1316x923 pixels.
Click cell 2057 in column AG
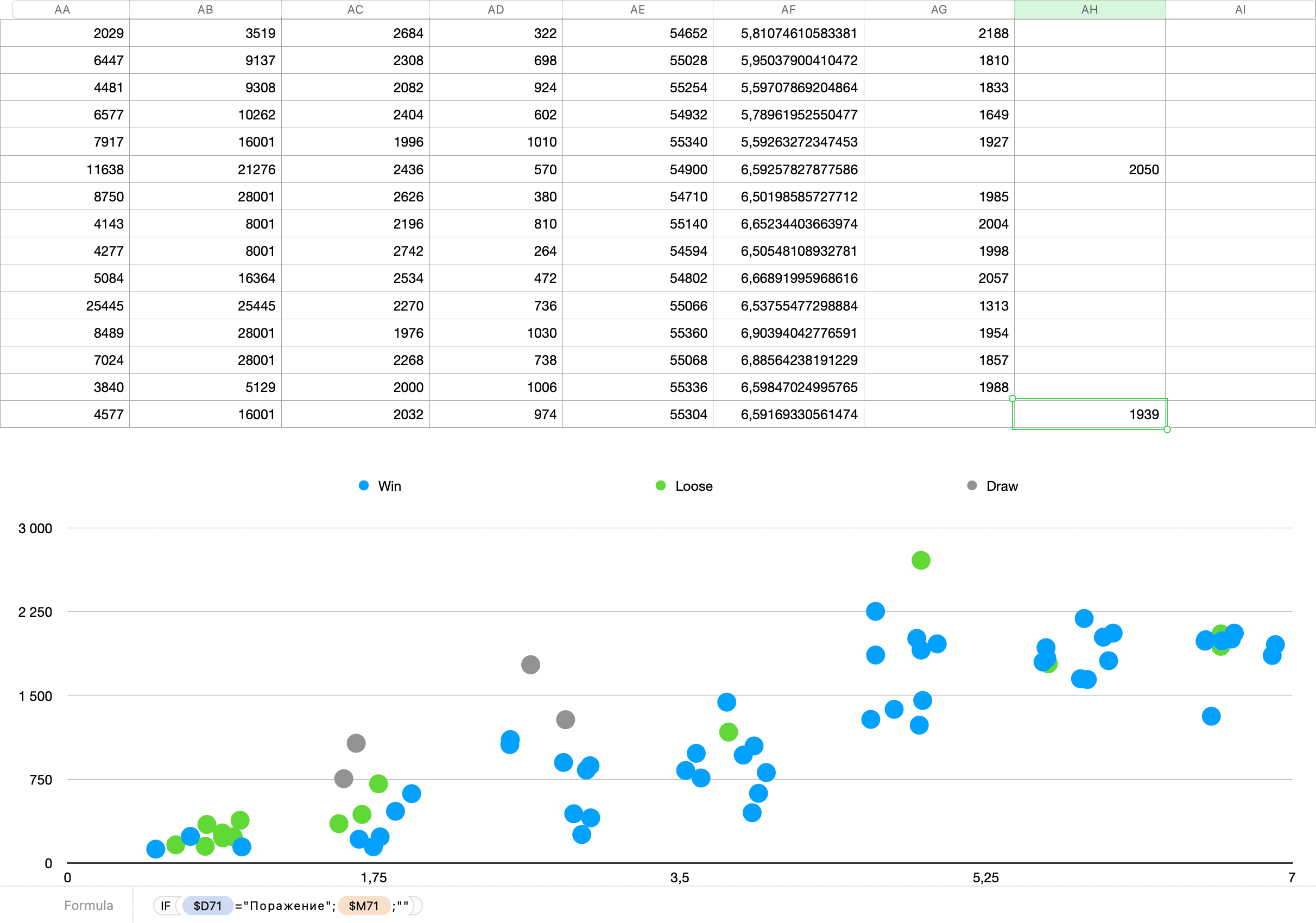(939, 278)
